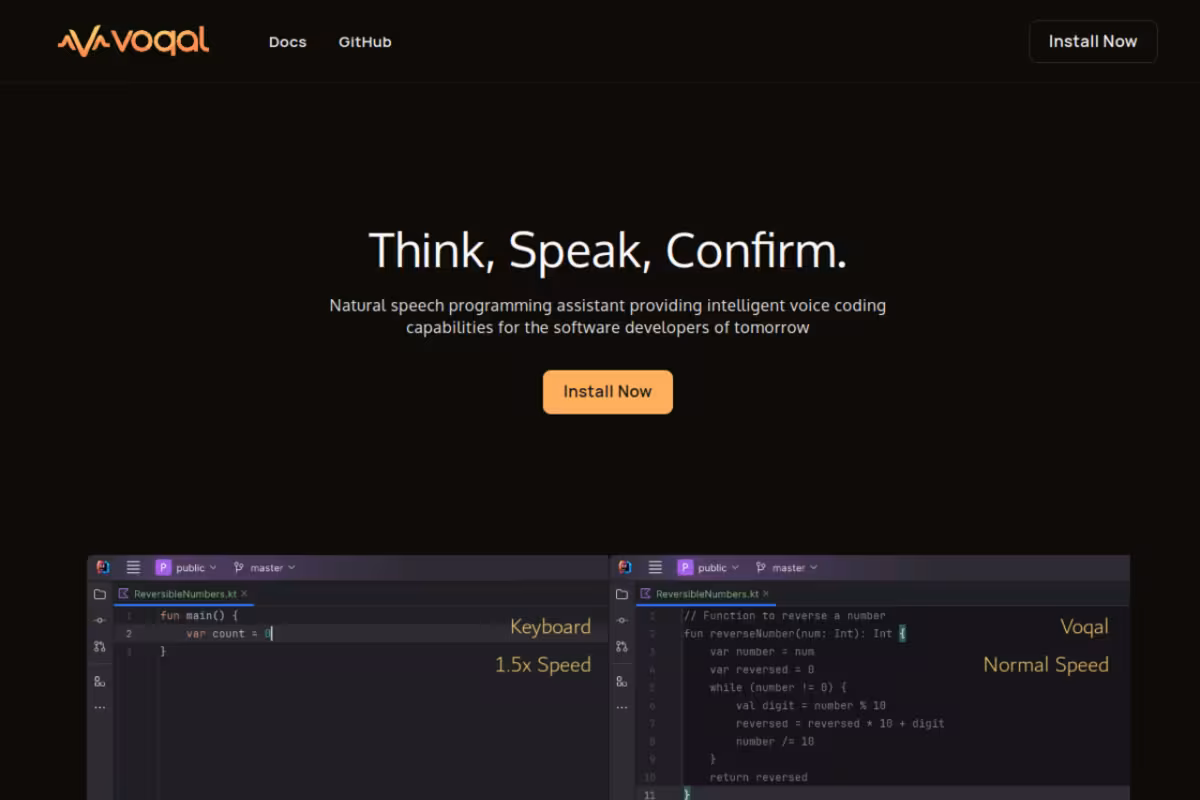Screen dimensions: 1200x800
Task: Click the 'fun main() {' code line
Action: [199, 616]
